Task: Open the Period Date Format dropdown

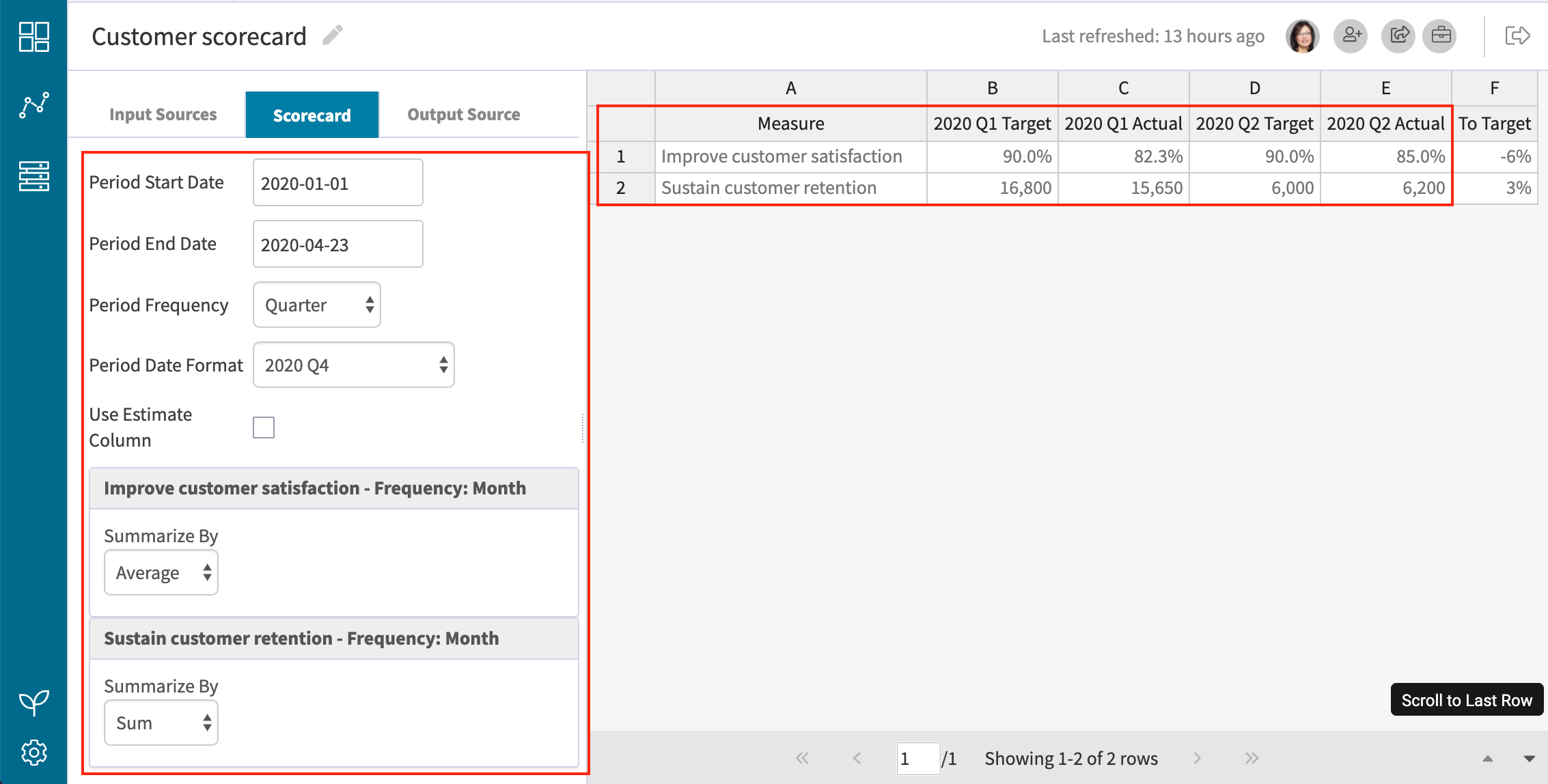Action: 353,365
